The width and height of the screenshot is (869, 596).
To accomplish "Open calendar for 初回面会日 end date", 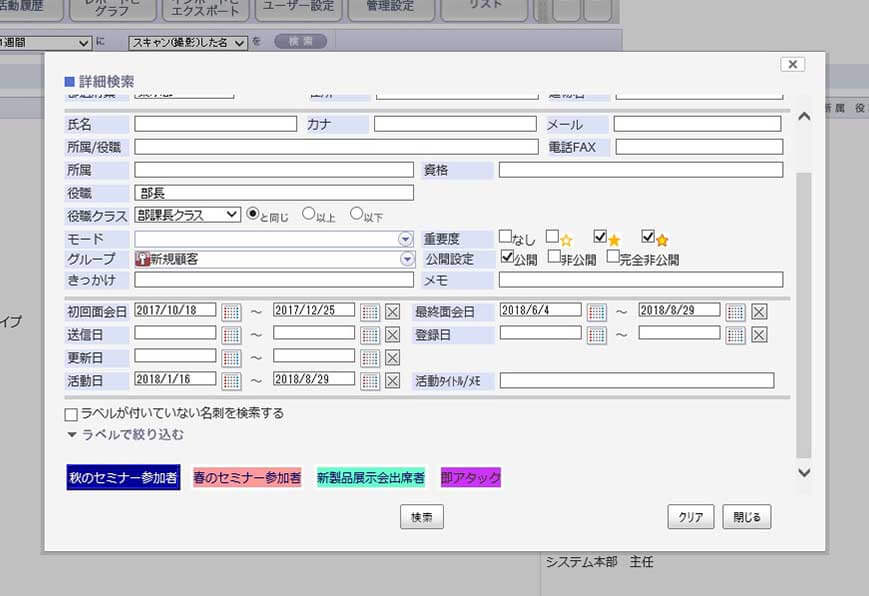I will click(x=370, y=312).
